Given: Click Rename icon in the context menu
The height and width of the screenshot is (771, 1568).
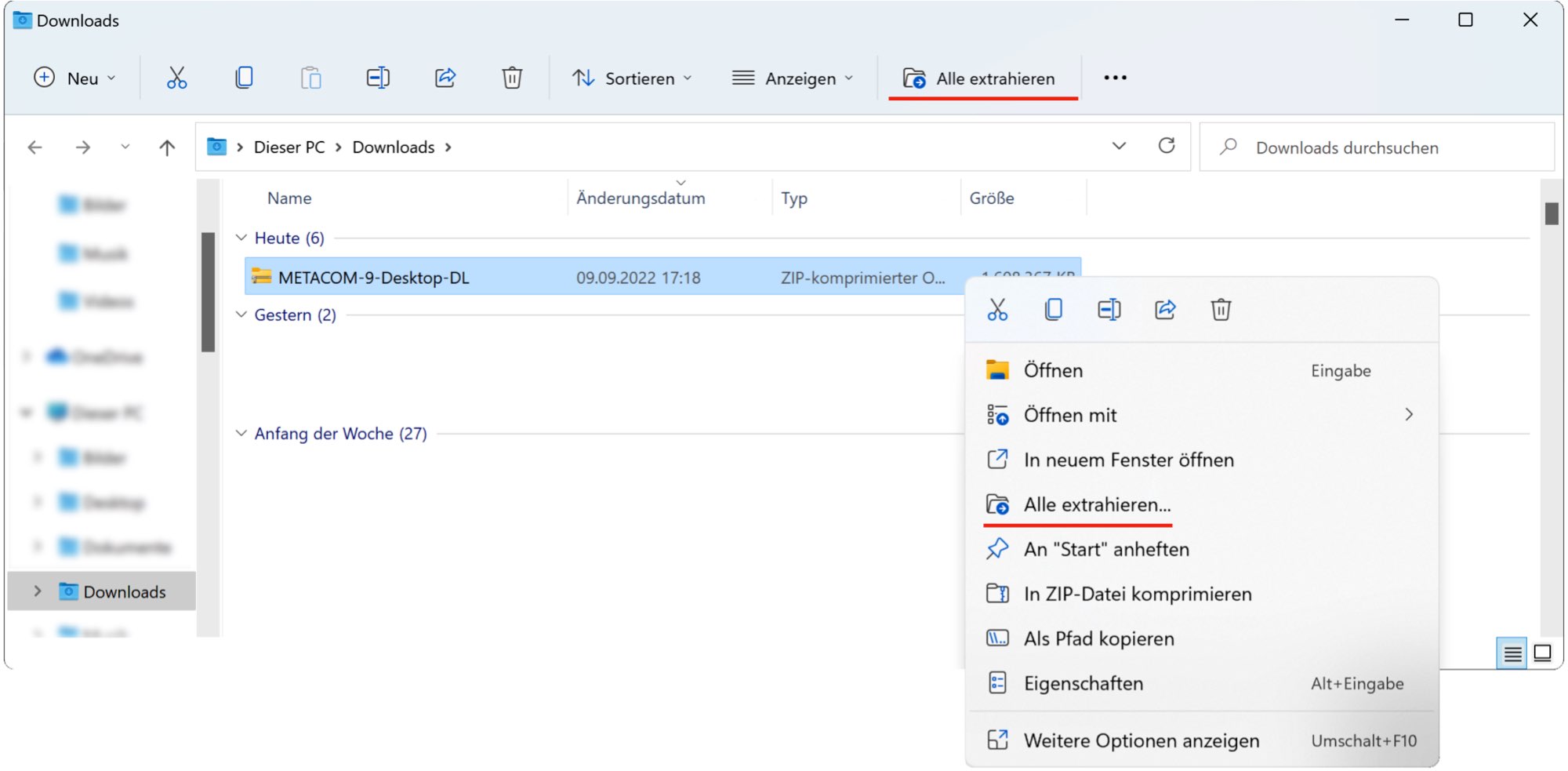Looking at the screenshot, I should tap(1109, 310).
